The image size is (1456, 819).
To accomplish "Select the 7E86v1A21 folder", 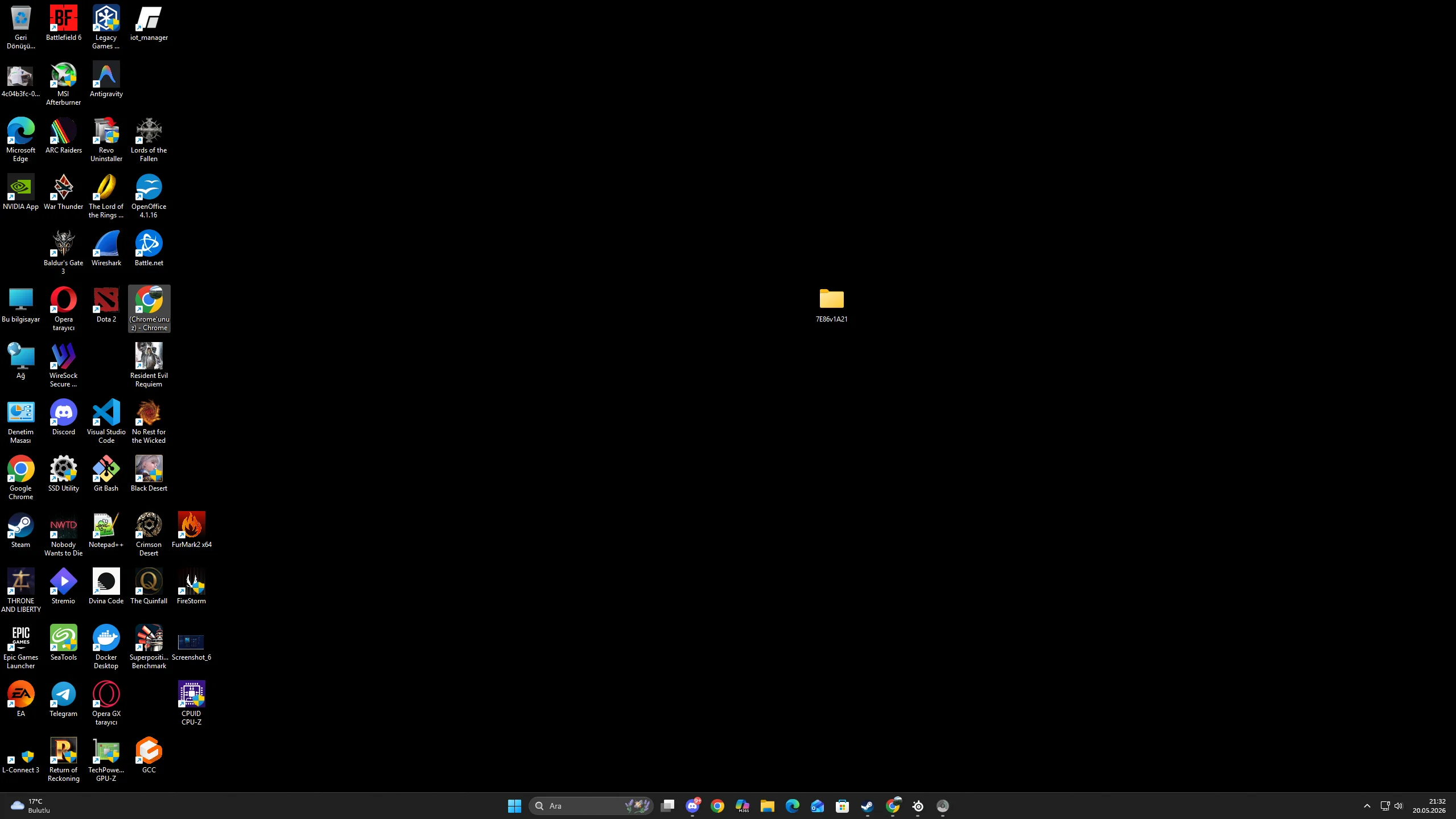I will click(x=831, y=305).
